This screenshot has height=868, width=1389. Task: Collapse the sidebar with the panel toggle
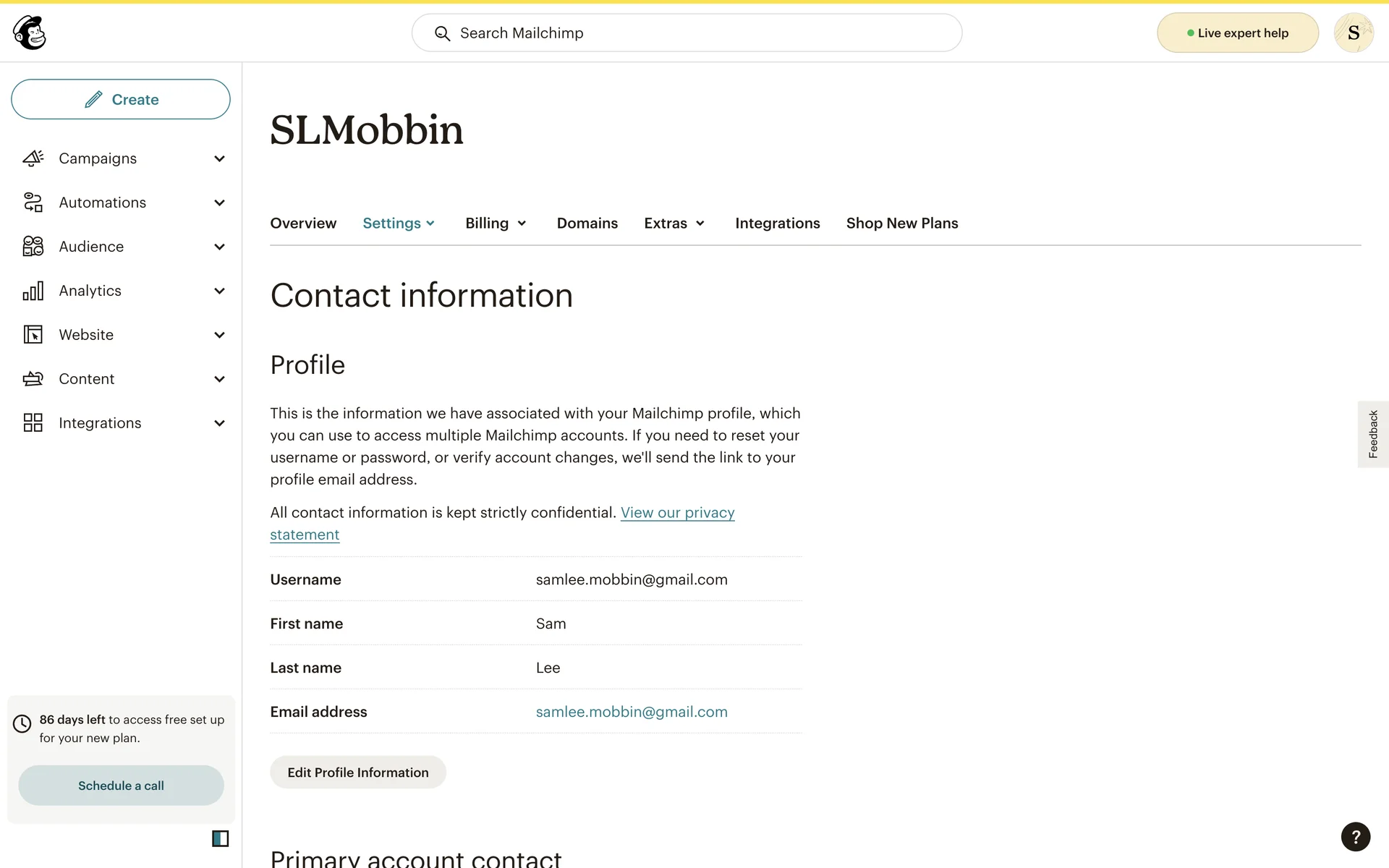pyautogui.click(x=220, y=838)
